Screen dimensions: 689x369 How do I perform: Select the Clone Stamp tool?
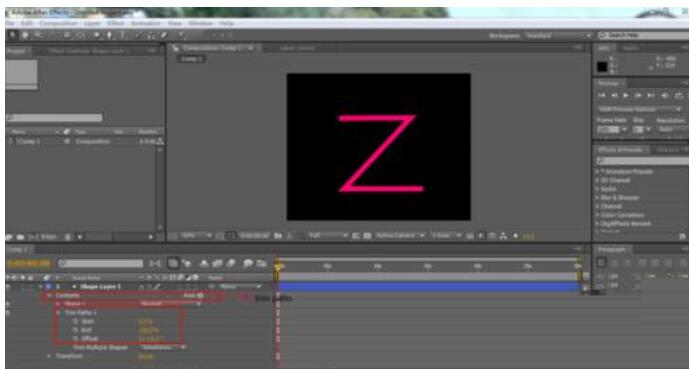[x=151, y=35]
